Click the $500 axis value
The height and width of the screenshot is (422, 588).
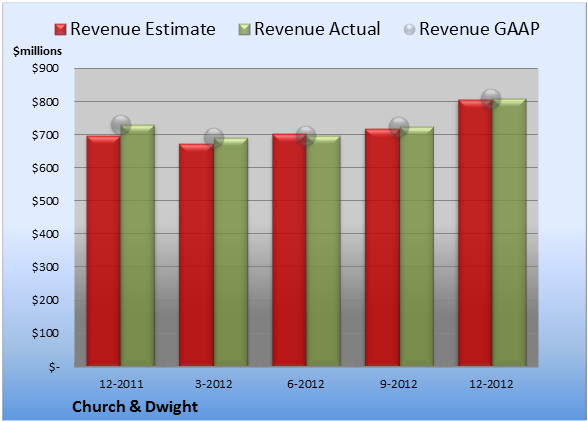coord(45,201)
